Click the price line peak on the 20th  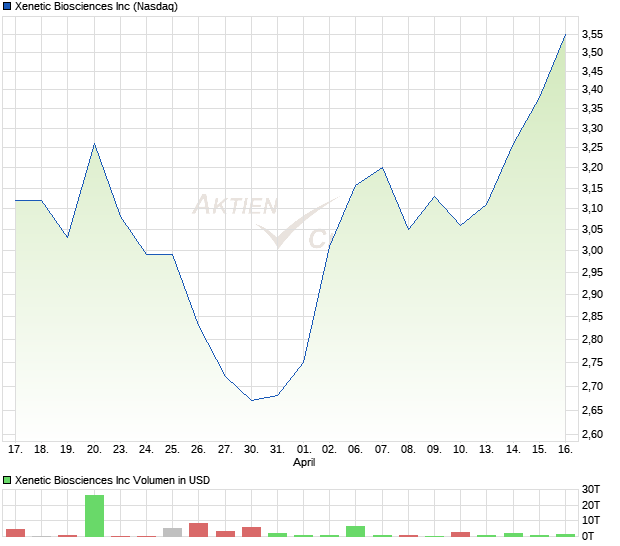coord(95,144)
